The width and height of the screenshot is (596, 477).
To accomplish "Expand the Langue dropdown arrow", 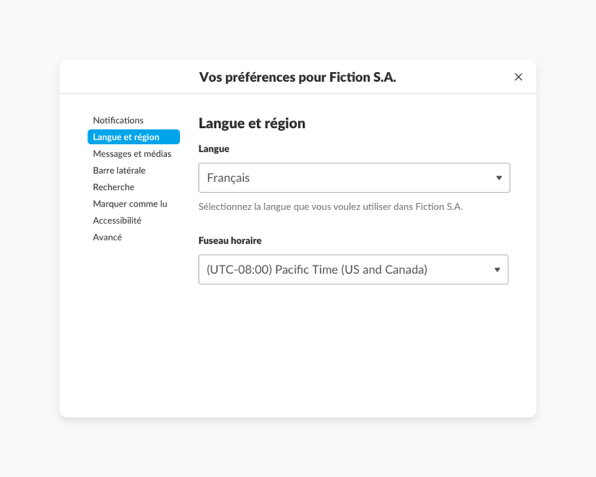I will [499, 178].
